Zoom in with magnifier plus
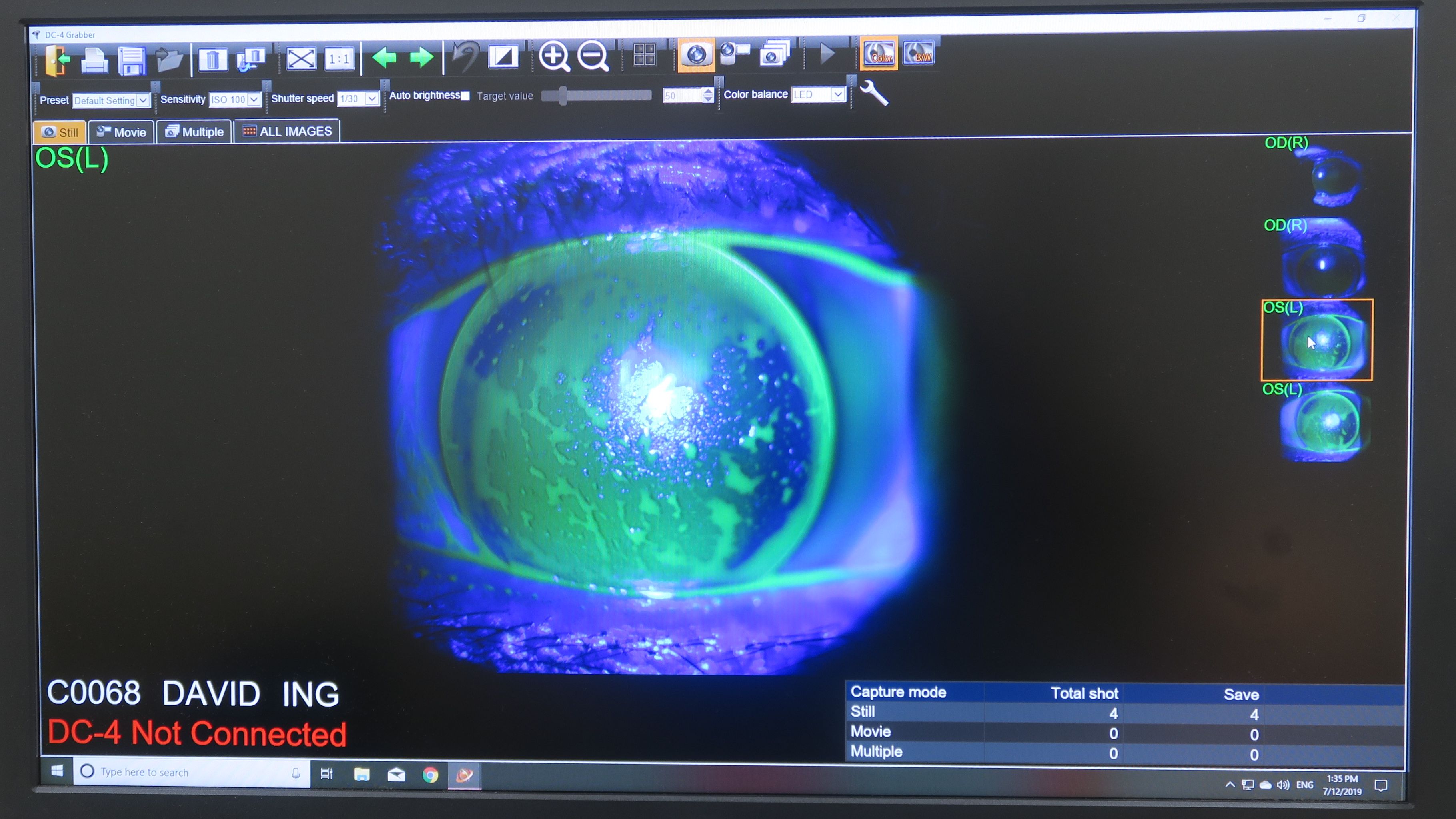 click(554, 56)
